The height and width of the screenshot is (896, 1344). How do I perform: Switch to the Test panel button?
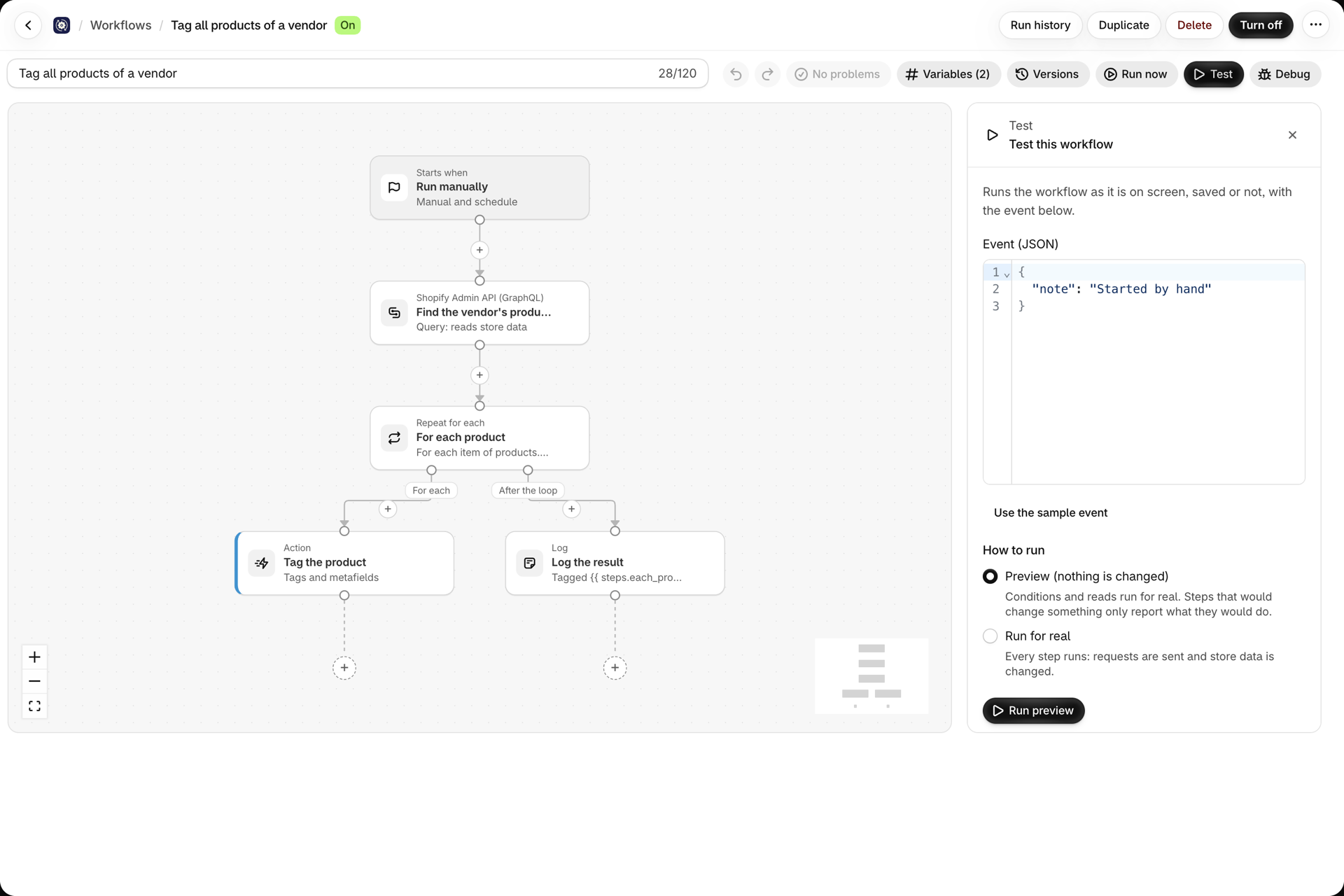(x=1213, y=74)
